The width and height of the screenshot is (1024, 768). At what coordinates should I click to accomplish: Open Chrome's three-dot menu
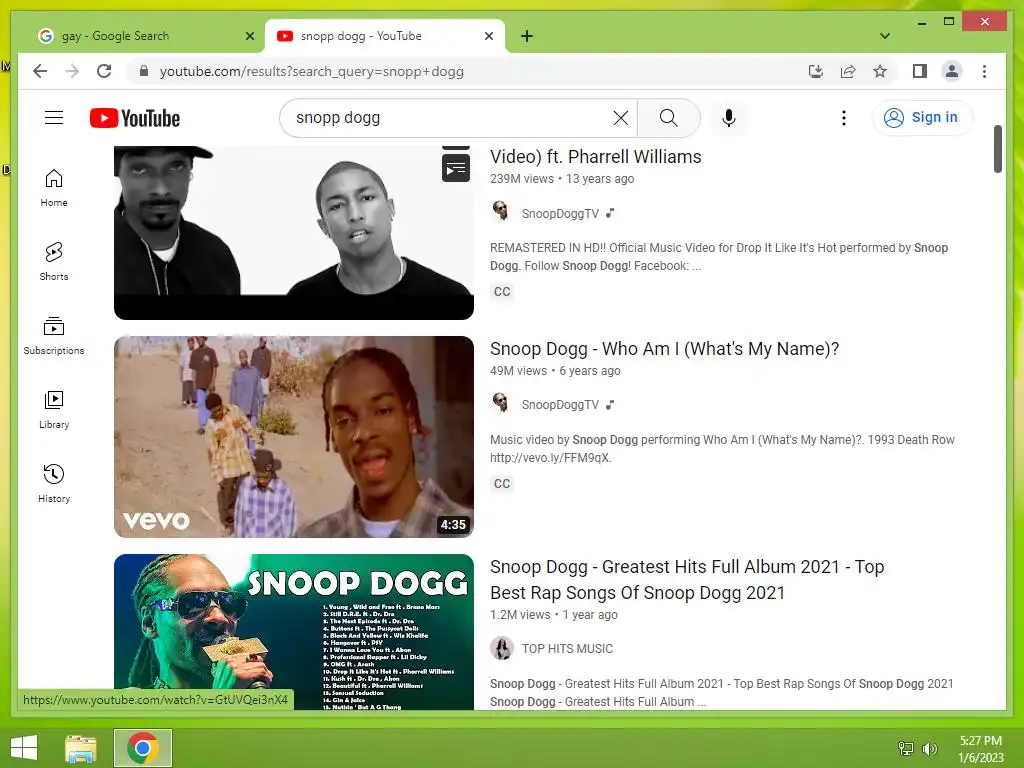click(984, 71)
